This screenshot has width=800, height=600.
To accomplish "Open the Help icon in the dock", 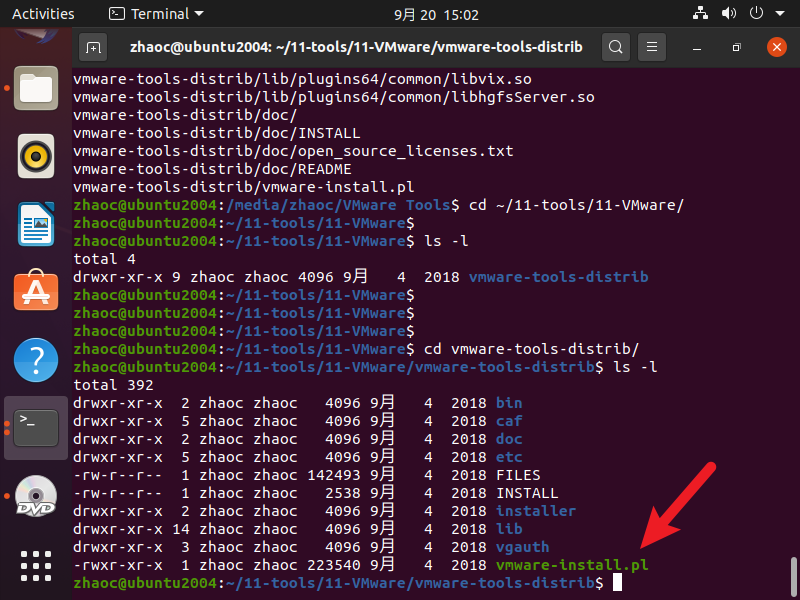I will [x=36, y=360].
